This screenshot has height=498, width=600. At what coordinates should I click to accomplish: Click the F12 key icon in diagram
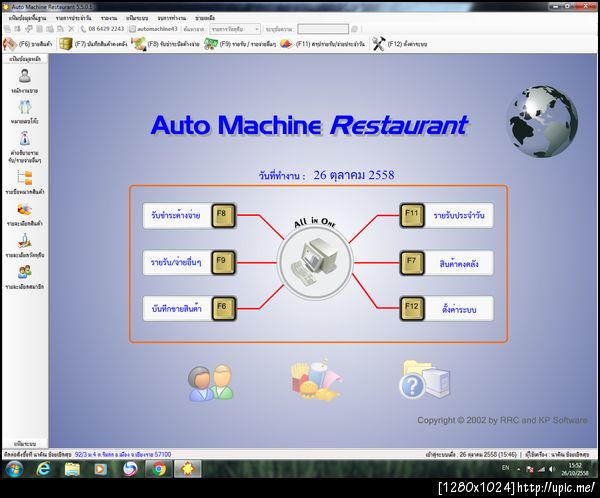pos(412,309)
